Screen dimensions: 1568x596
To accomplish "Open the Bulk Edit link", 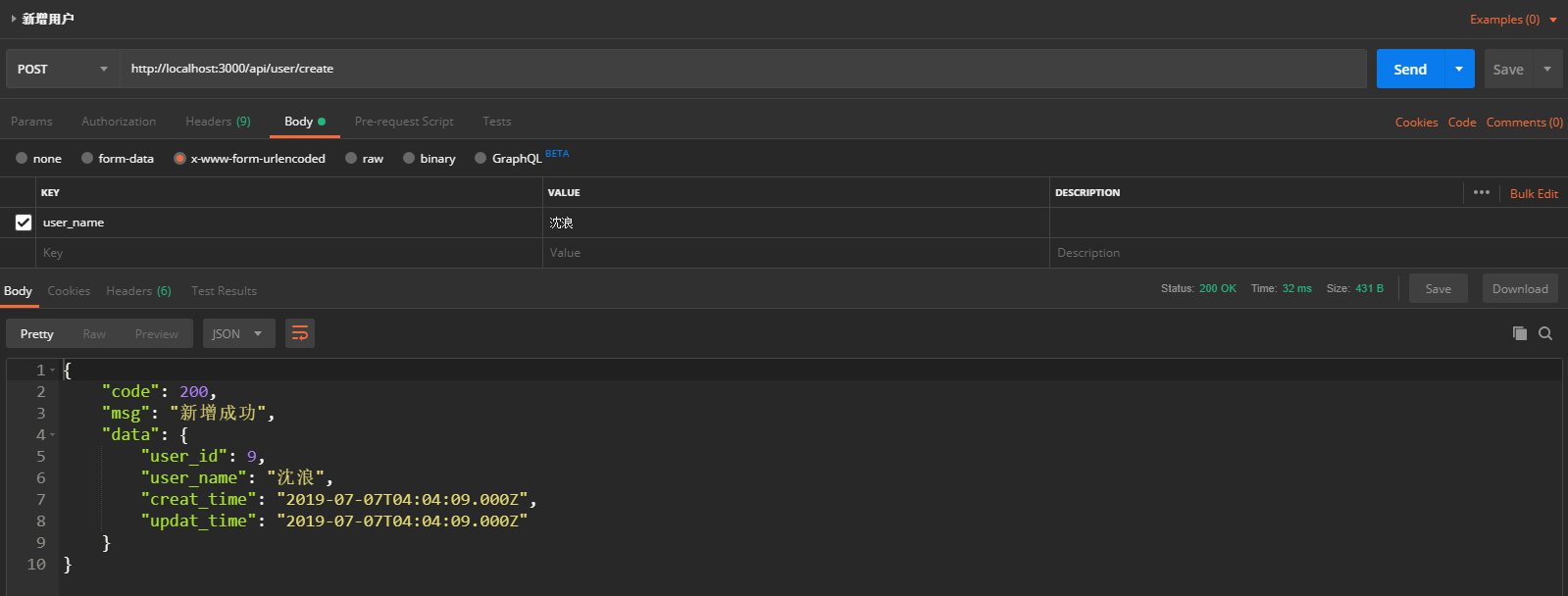I will click(1534, 193).
